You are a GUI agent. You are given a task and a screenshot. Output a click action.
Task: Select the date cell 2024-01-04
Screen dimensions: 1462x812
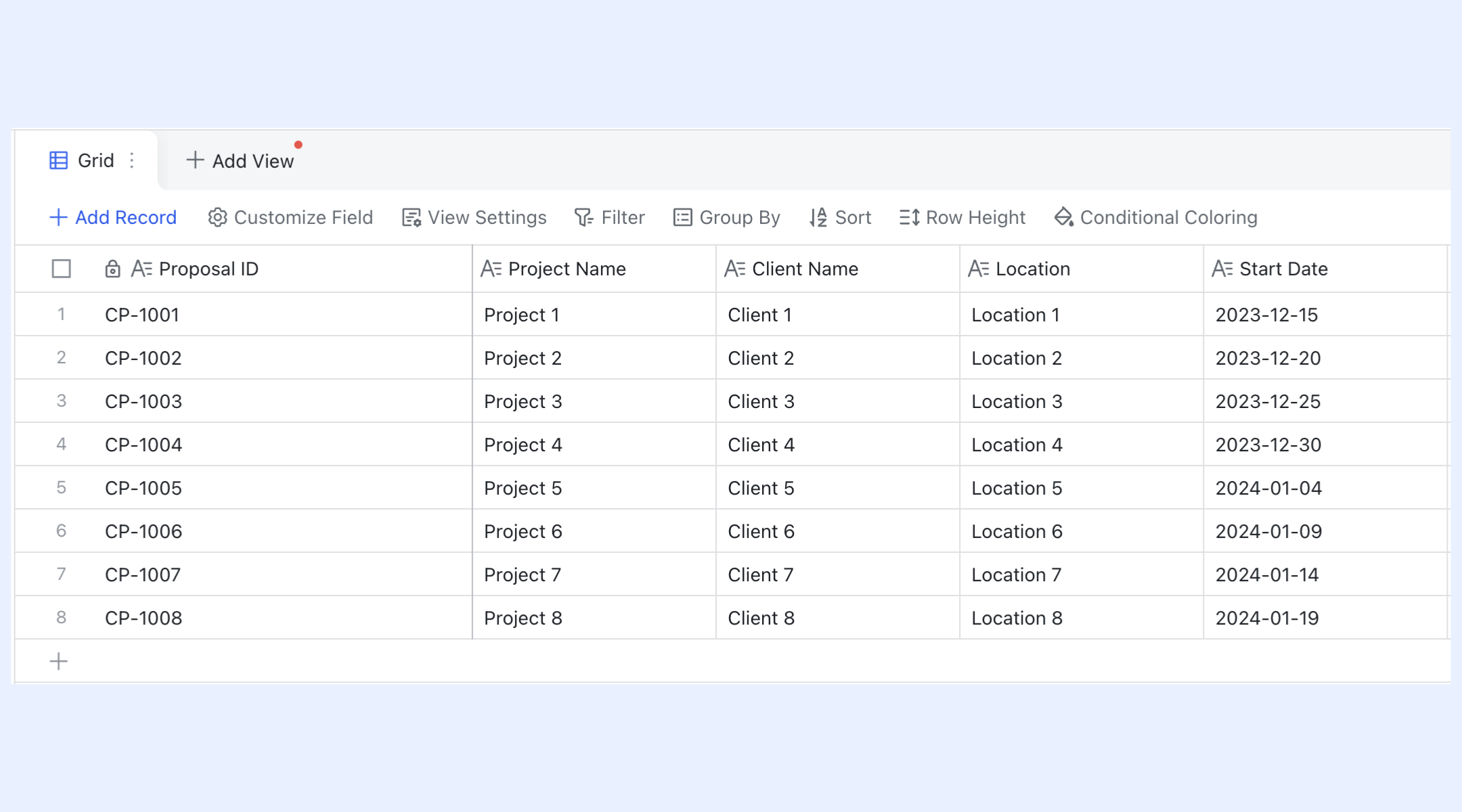click(x=1325, y=488)
